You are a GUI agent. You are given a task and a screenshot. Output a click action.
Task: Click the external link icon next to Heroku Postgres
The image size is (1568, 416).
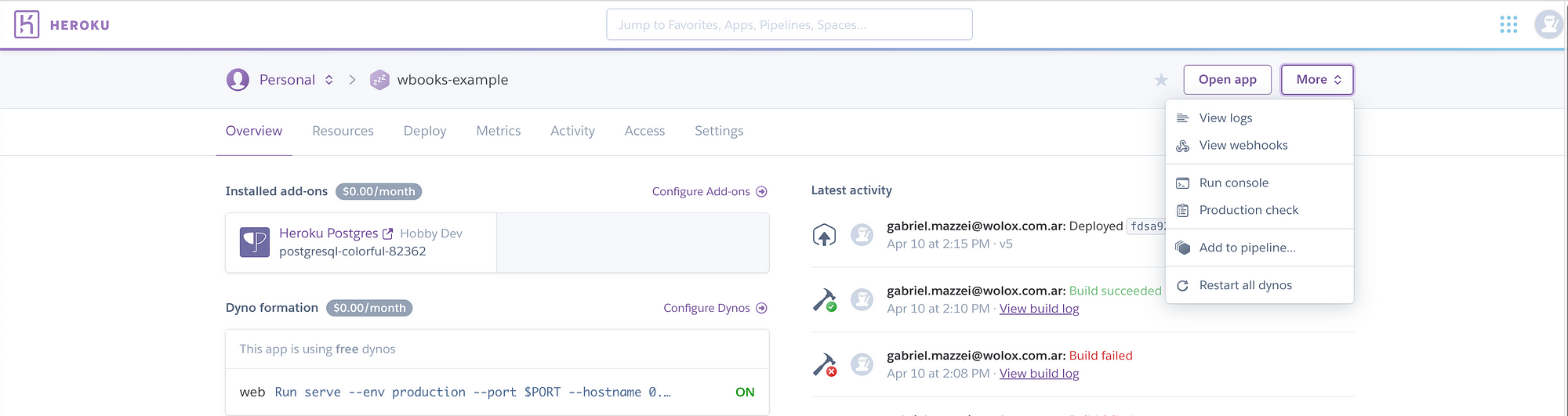point(387,233)
